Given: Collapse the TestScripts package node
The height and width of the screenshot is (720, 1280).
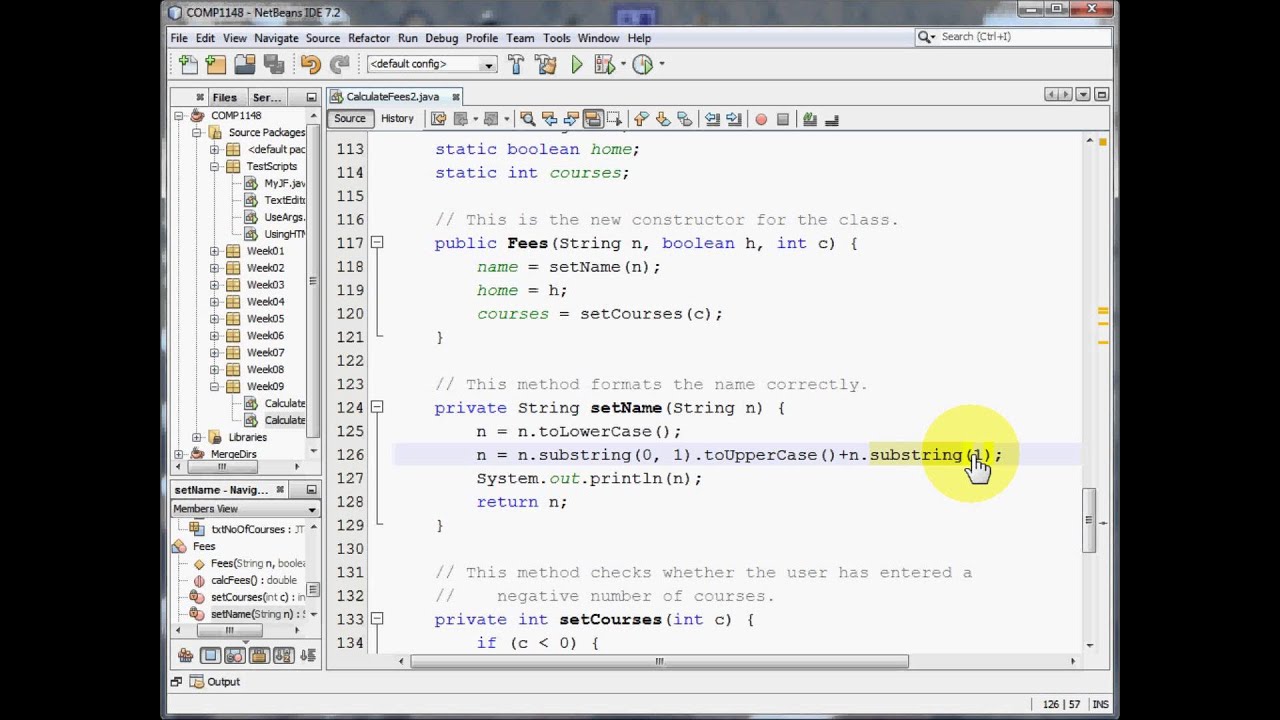Looking at the screenshot, I should pos(214,166).
